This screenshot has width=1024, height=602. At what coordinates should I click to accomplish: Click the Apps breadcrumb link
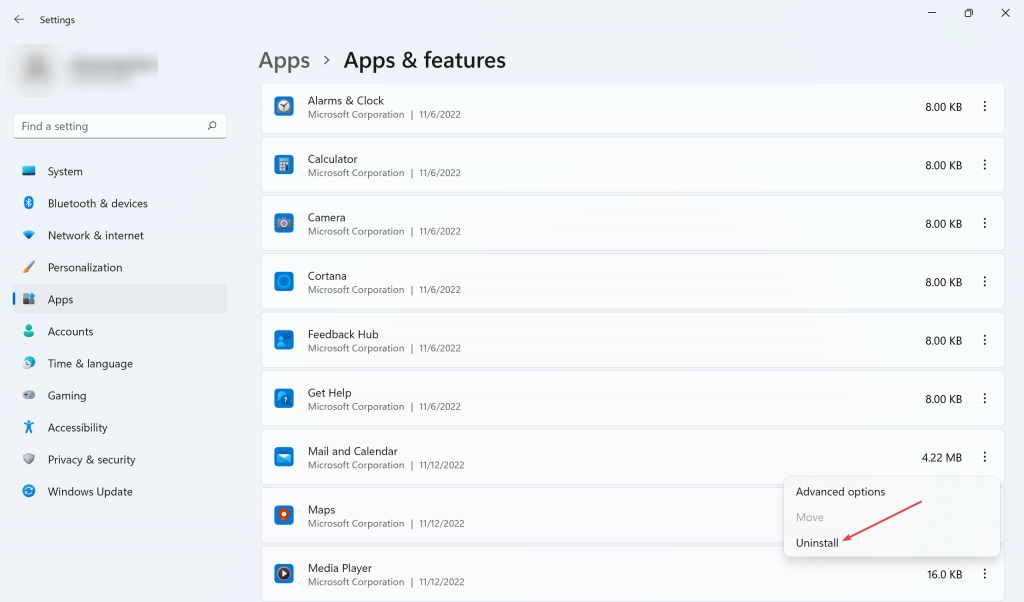tap(284, 60)
